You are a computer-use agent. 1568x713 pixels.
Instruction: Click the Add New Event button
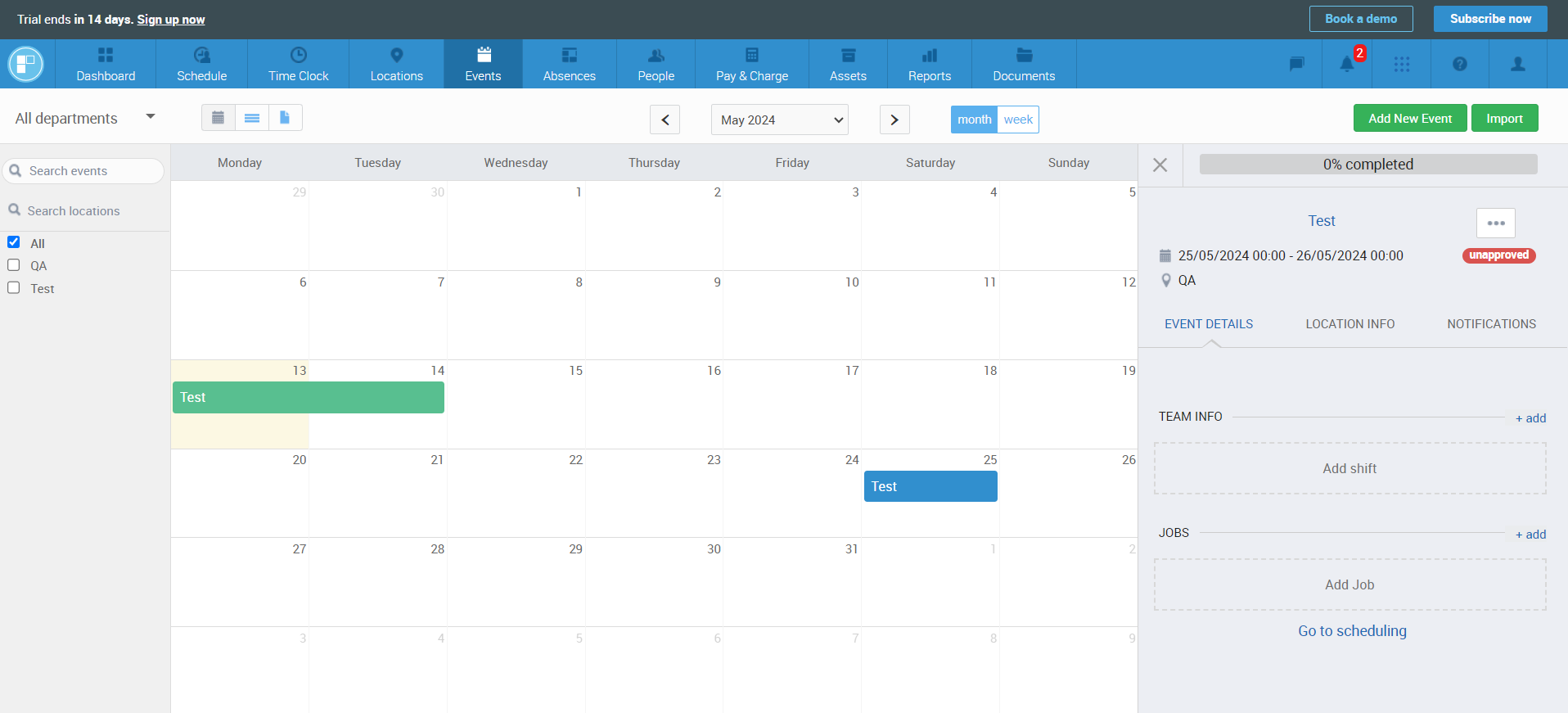pos(1410,118)
